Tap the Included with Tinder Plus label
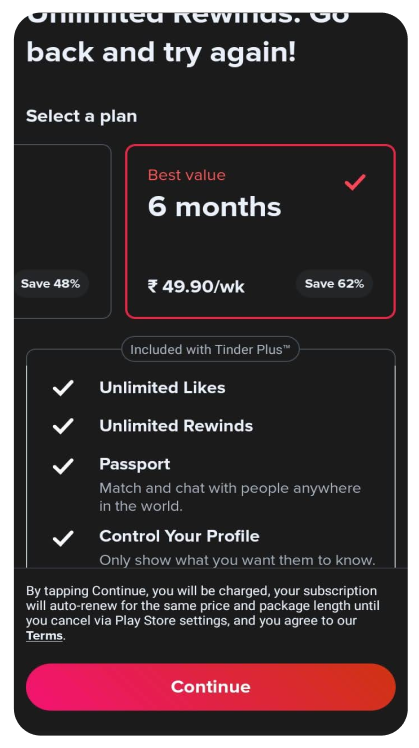Viewport: 419px width, 748px height. [x=210, y=350]
